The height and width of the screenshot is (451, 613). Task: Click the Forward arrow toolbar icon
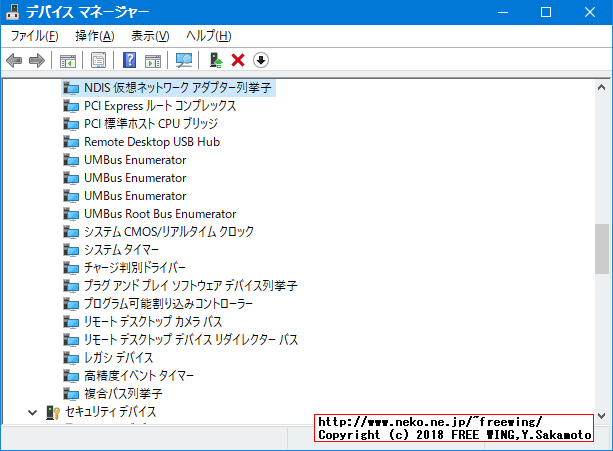click(37, 61)
